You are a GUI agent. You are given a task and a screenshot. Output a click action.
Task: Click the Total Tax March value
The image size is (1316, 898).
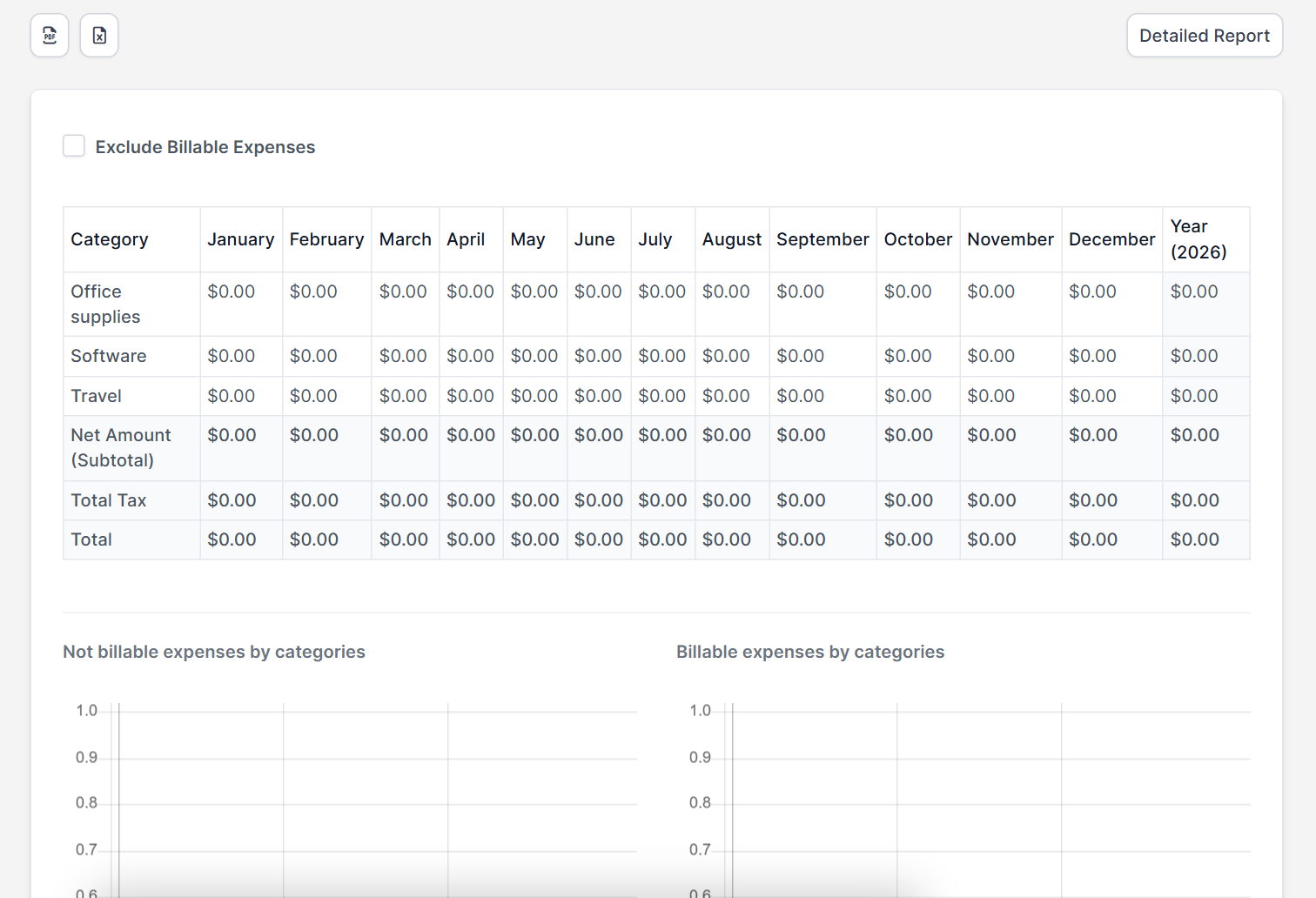click(x=404, y=500)
